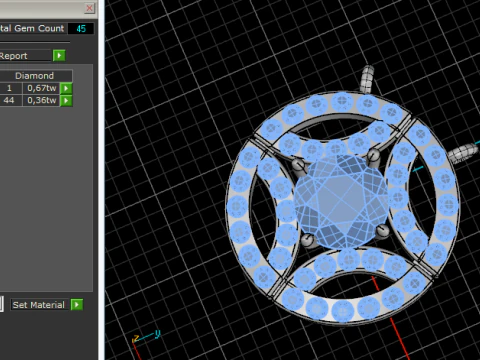Select the 0,67tw weight cell
Viewport: 480px width, 360px height.
tap(41, 88)
